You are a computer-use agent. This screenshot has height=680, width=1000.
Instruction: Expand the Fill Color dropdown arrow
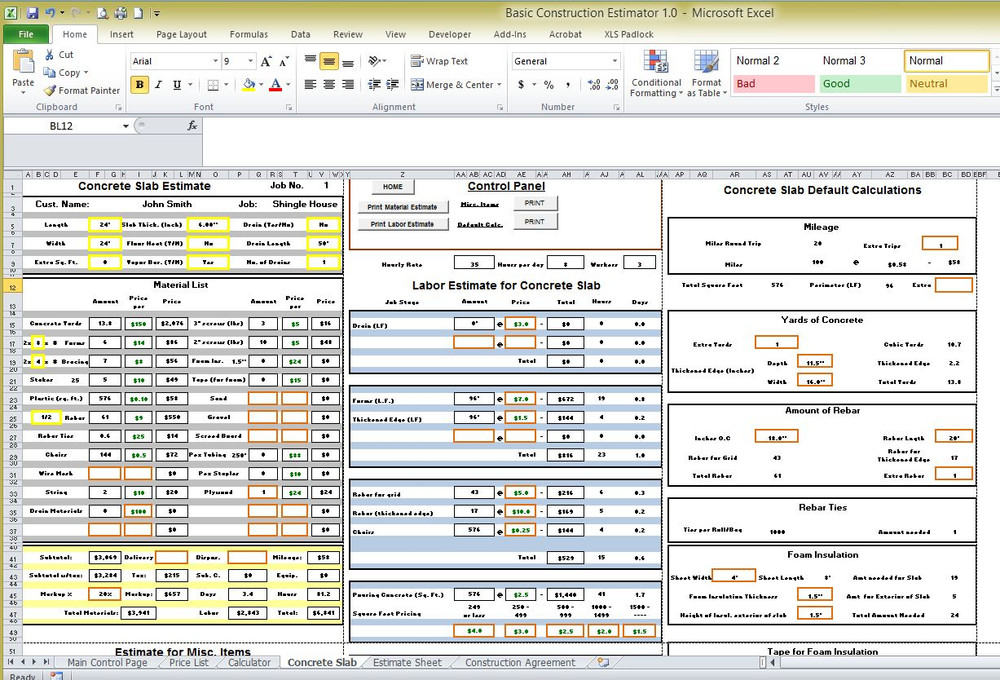pos(261,85)
